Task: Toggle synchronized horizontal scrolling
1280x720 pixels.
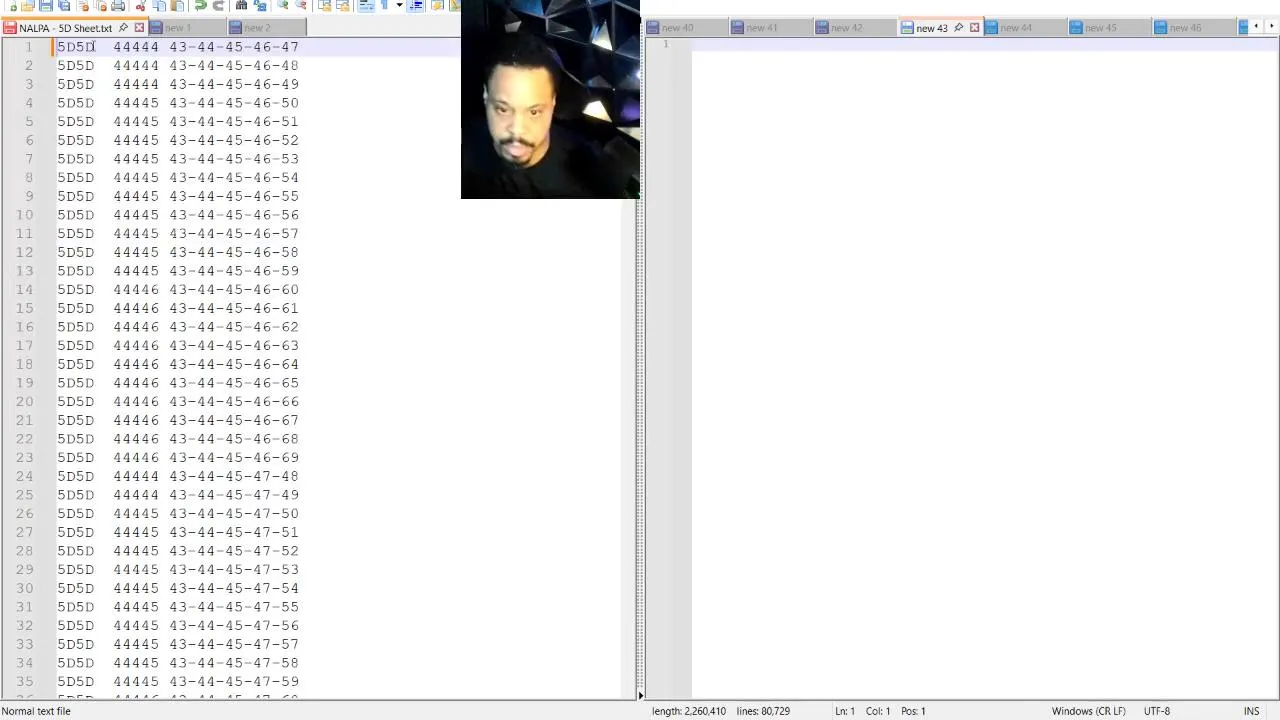Action: pyautogui.click(x=343, y=5)
